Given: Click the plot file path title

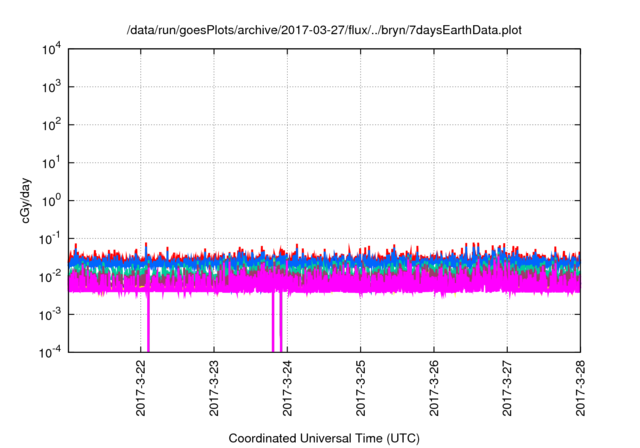Looking at the screenshot, I should [324, 30].
